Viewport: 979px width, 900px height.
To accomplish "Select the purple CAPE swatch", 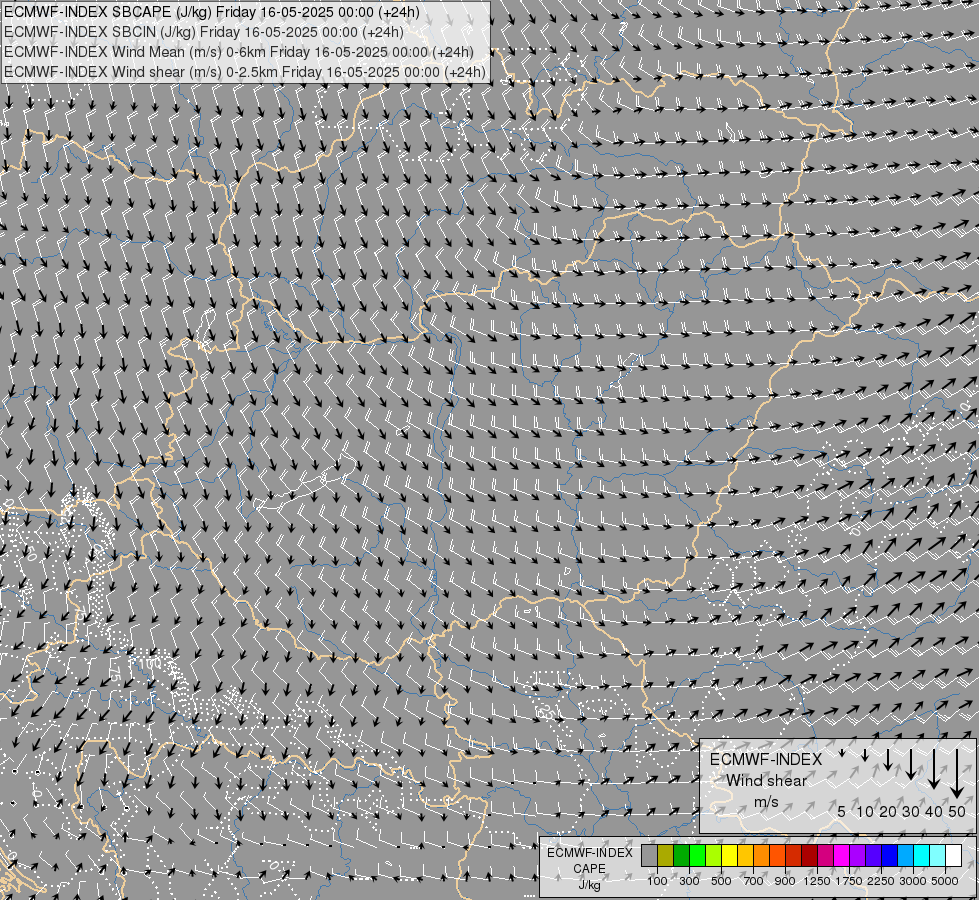I will pyautogui.click(x=858, y=856).
